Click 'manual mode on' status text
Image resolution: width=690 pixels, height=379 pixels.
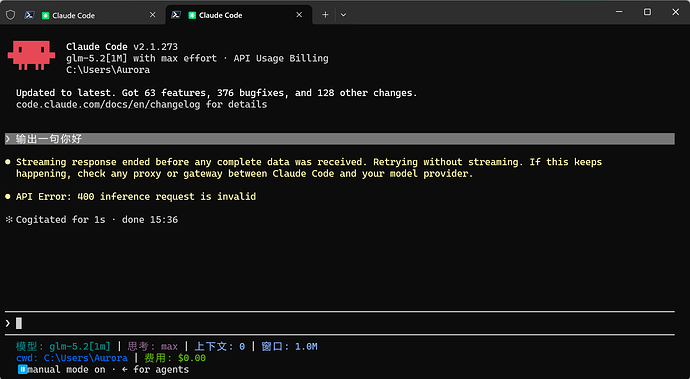(x=66, y=369)
